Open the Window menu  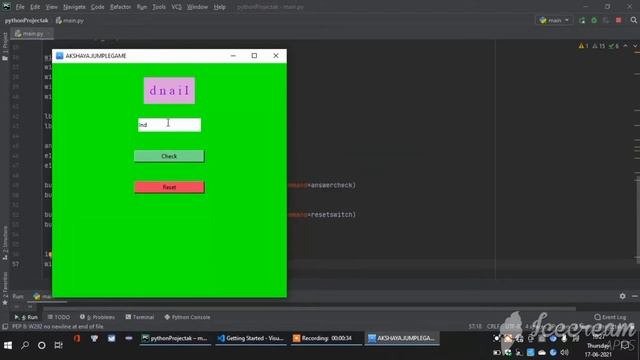tap(197, 7)
